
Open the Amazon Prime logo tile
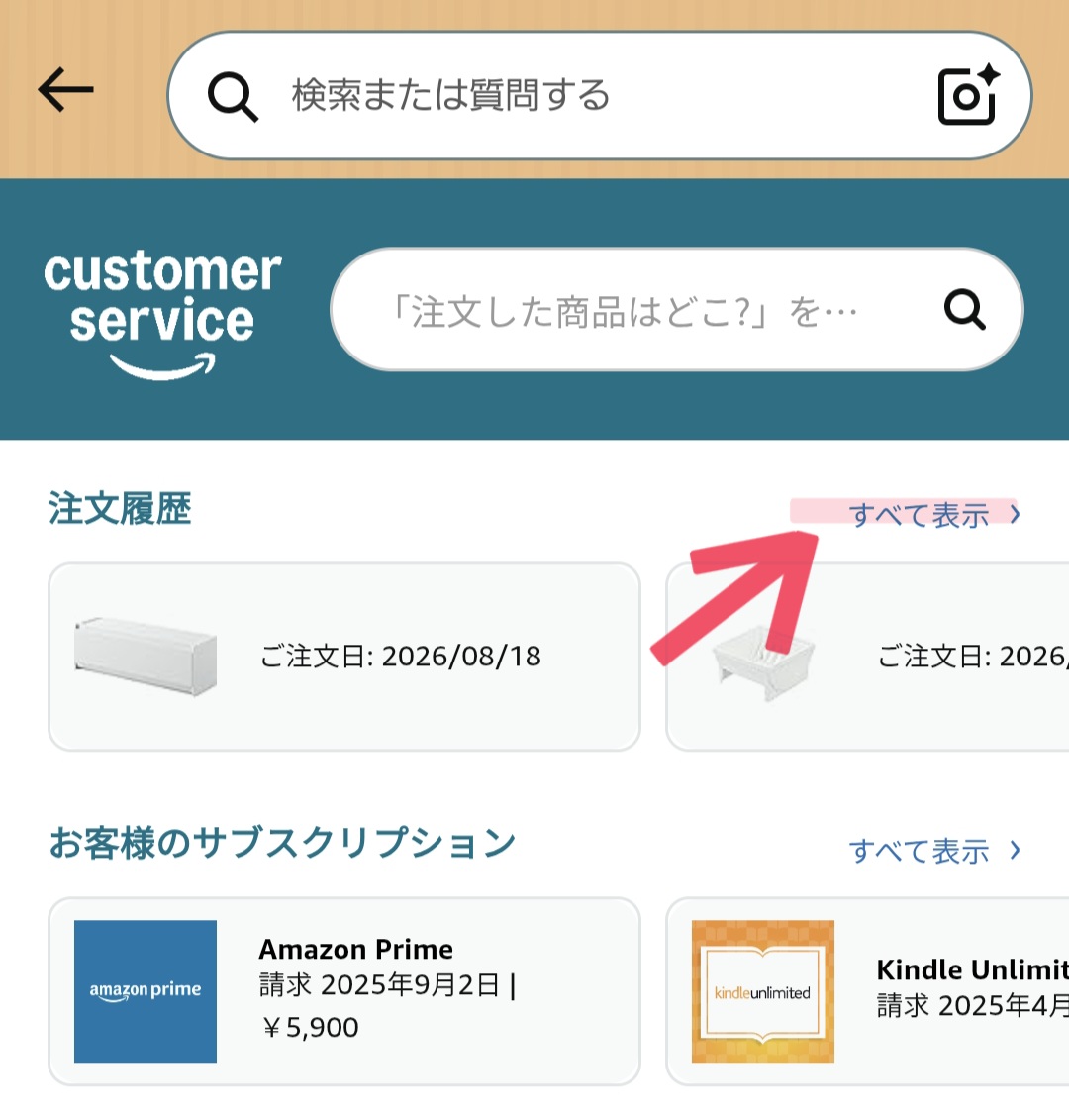[145, 990]
